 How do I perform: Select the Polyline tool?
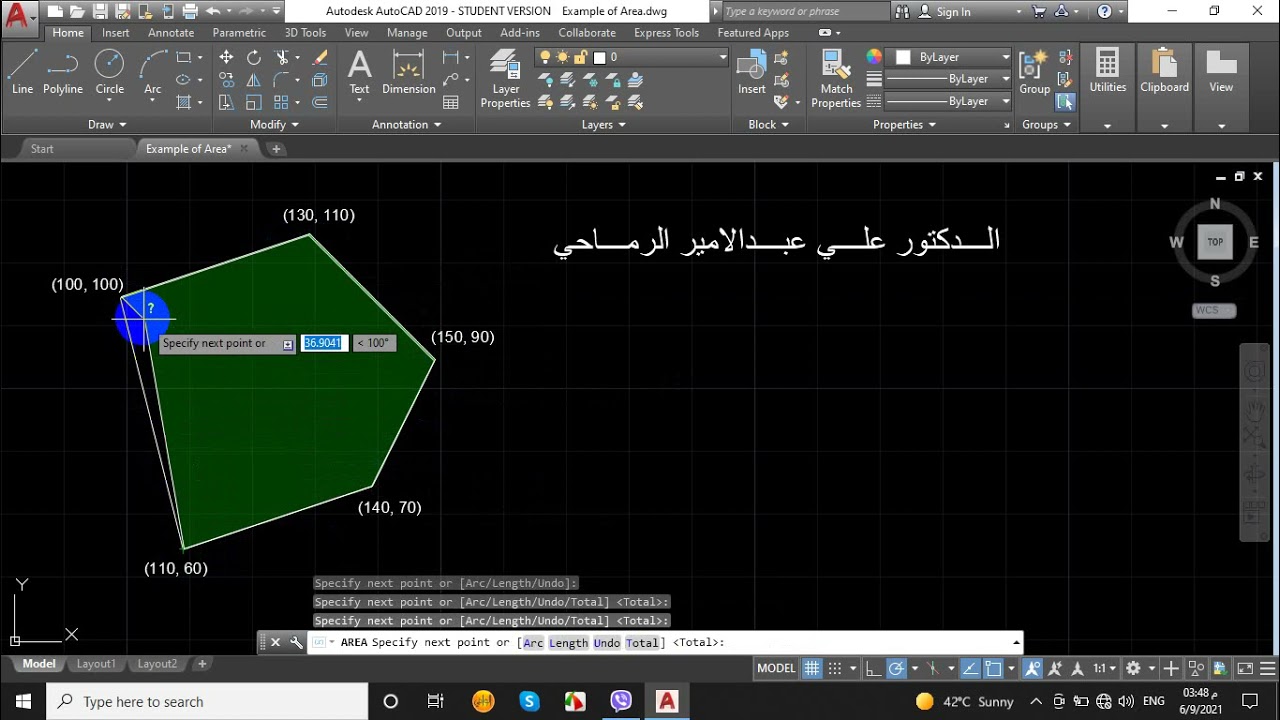pos(63,71)
